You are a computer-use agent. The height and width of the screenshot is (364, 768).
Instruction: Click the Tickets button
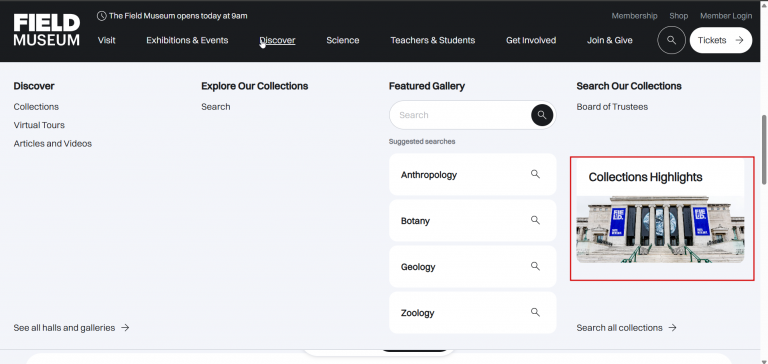(x=720, y=40)
